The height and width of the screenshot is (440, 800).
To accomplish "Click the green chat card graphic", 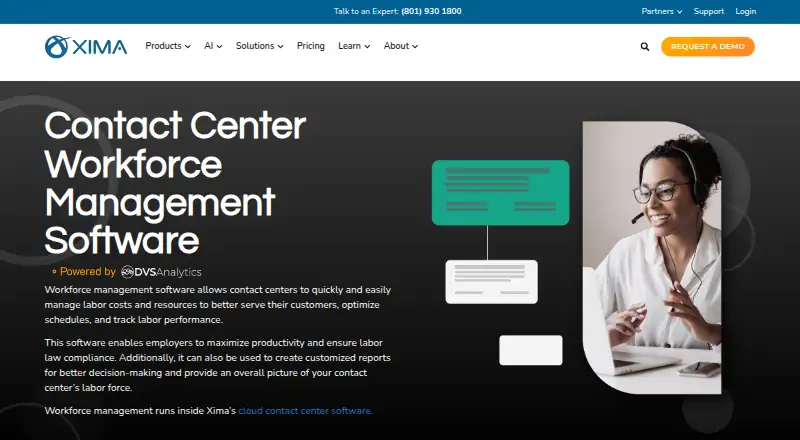I will [x=501, y=192].
